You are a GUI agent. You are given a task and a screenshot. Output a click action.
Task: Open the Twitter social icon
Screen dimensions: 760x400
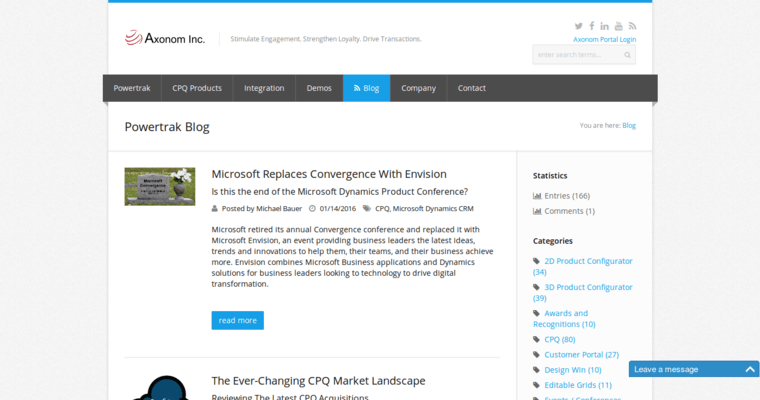[578, 26]
